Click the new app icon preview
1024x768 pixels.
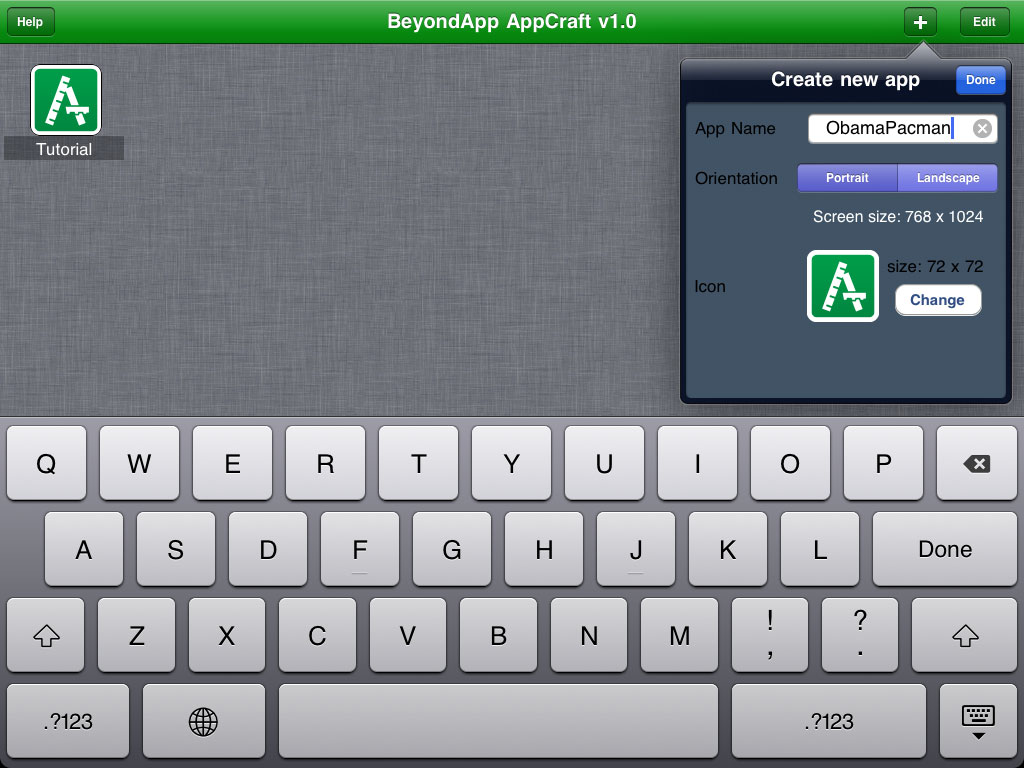point(842,286)
